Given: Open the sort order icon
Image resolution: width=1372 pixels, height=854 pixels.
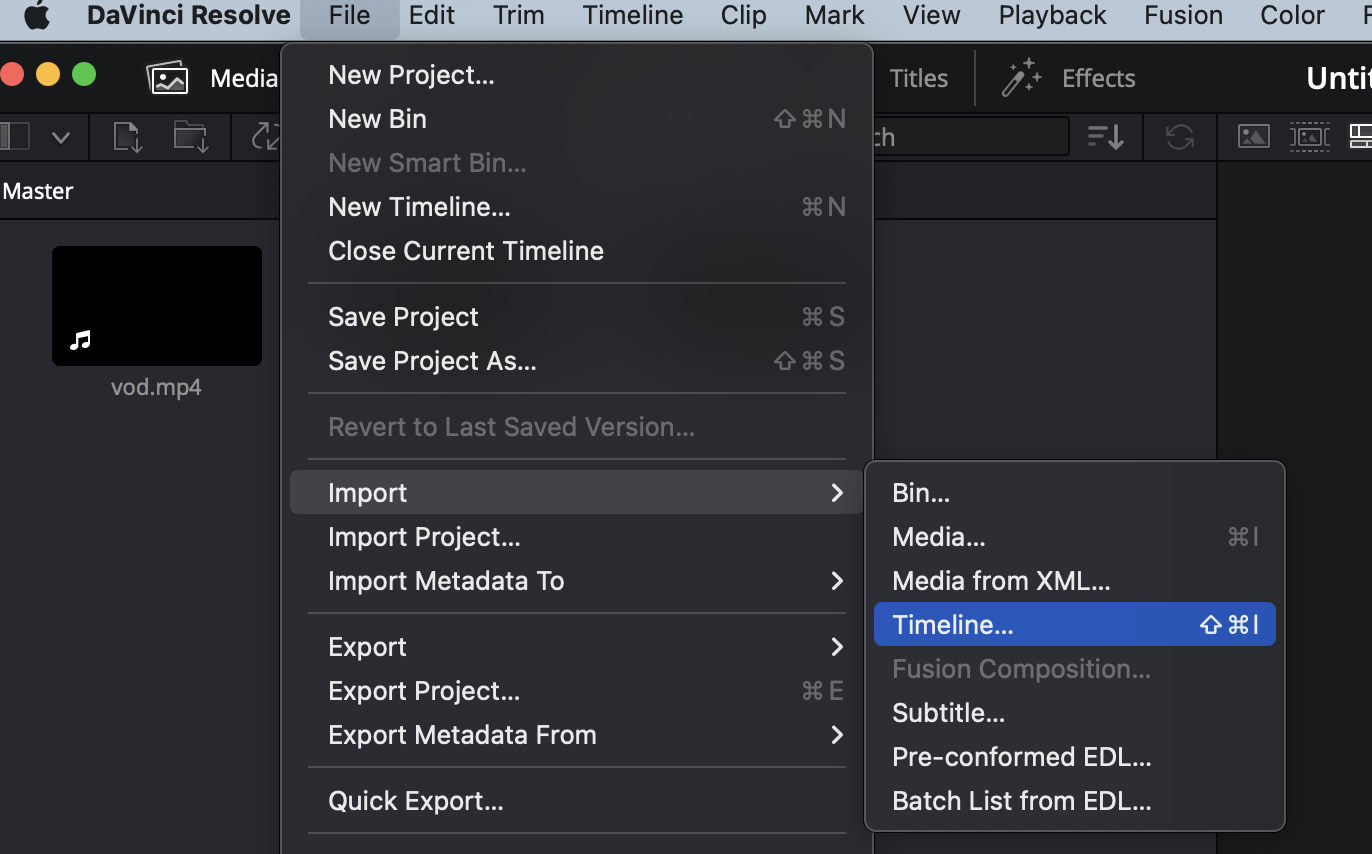Looking at the screenshot, I should (x=1105, y=137).
